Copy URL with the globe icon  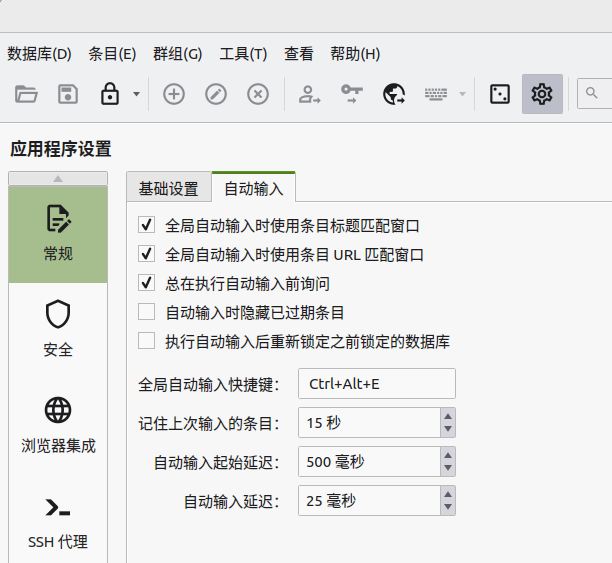pyautogui.click(x=394, y=94)
